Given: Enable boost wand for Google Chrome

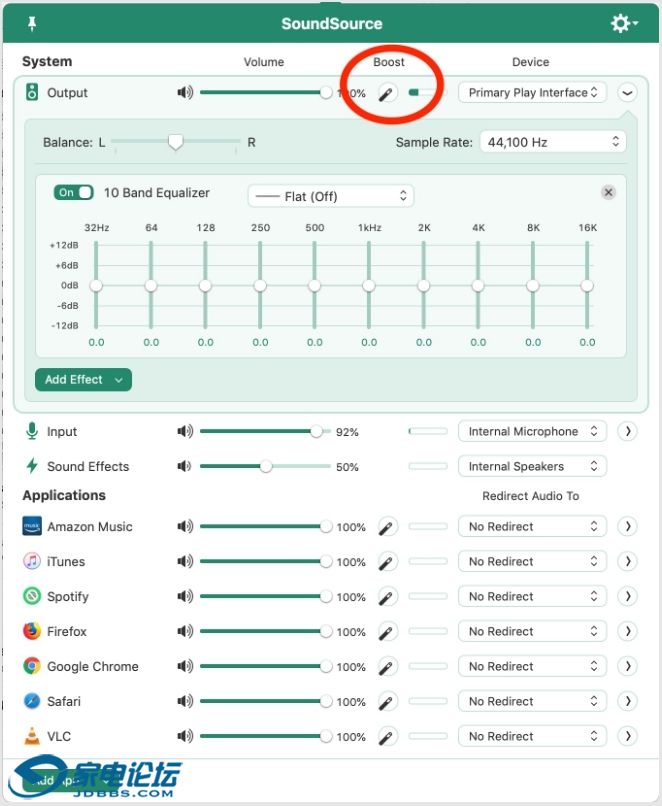Looking at the screenshot, I should tap(387, 667).
